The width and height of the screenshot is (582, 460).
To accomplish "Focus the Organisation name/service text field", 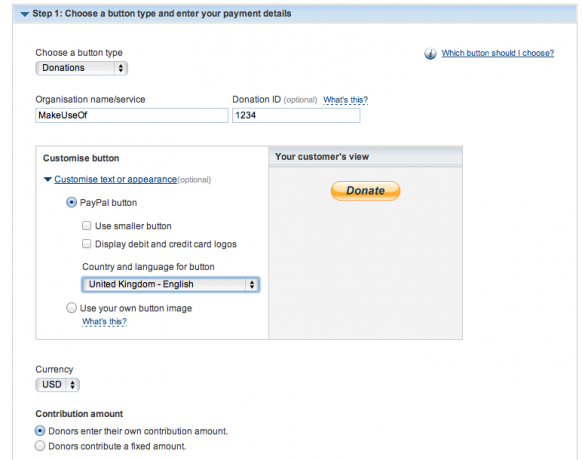I will point(132,115).
